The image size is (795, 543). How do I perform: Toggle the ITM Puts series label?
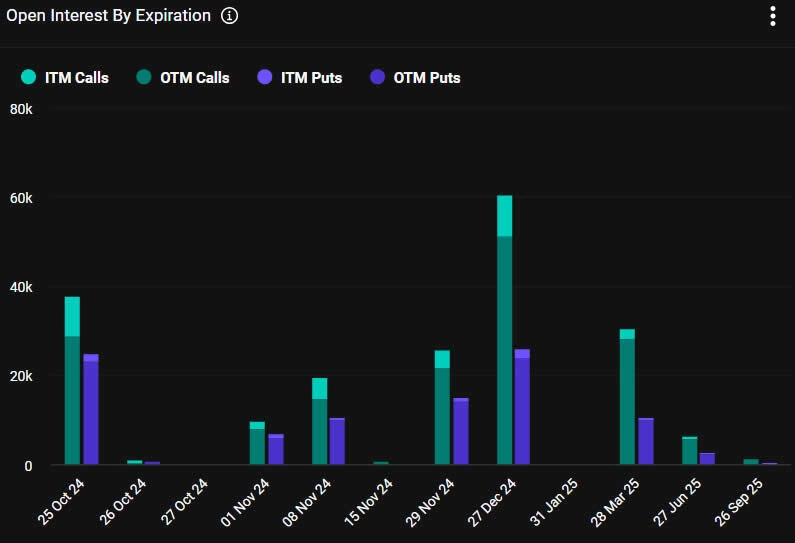point(311,78)
